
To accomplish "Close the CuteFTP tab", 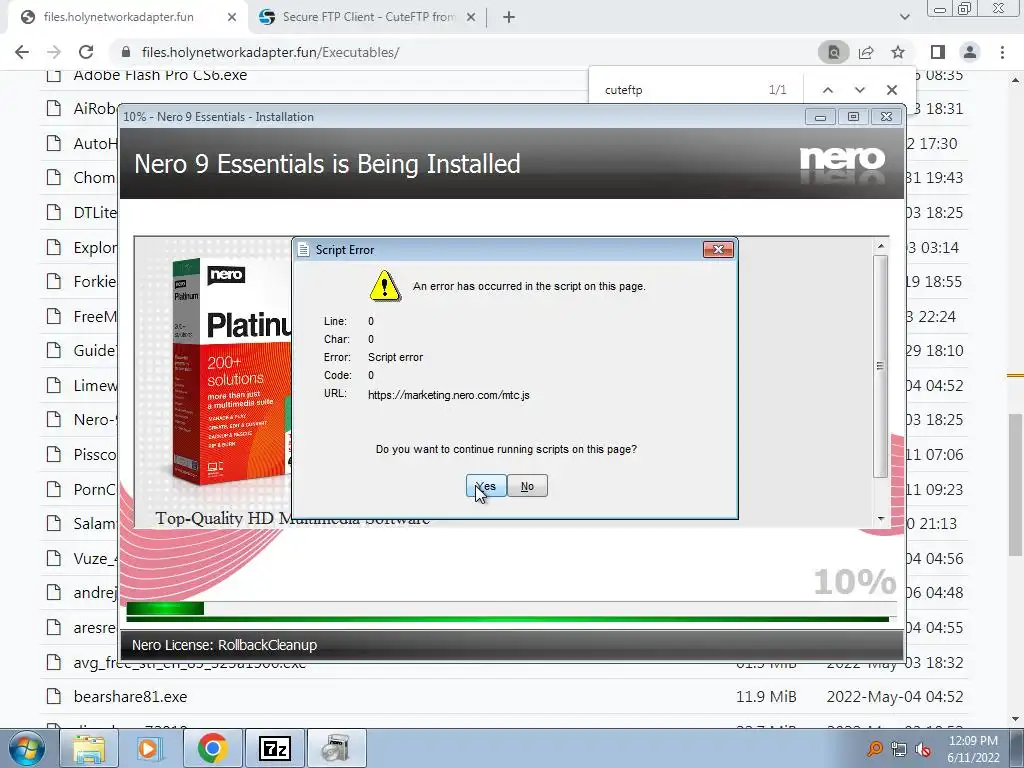I will click(471, 17).
